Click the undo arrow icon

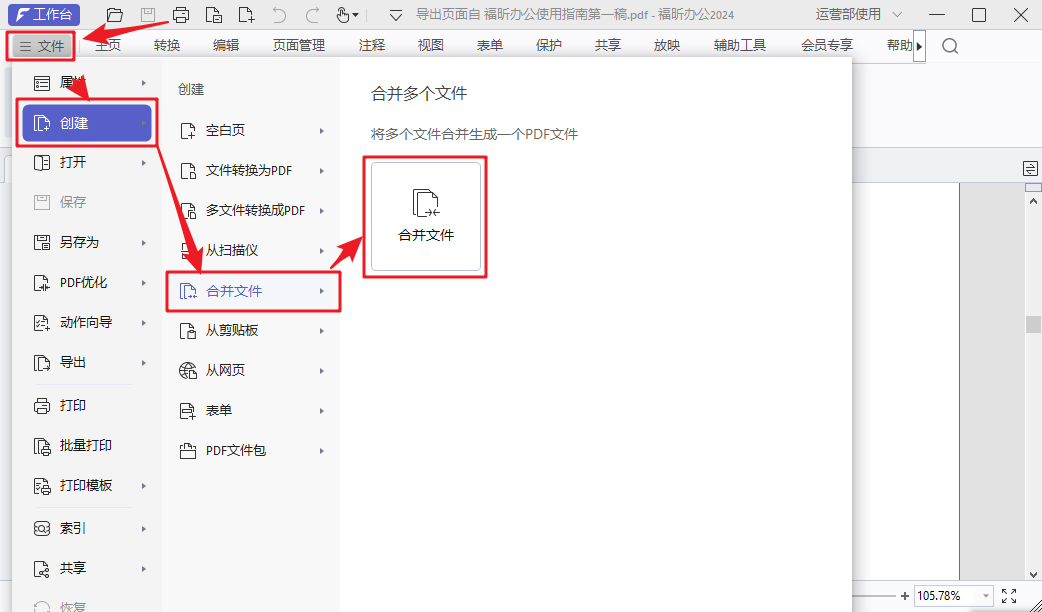coord(279,15)
